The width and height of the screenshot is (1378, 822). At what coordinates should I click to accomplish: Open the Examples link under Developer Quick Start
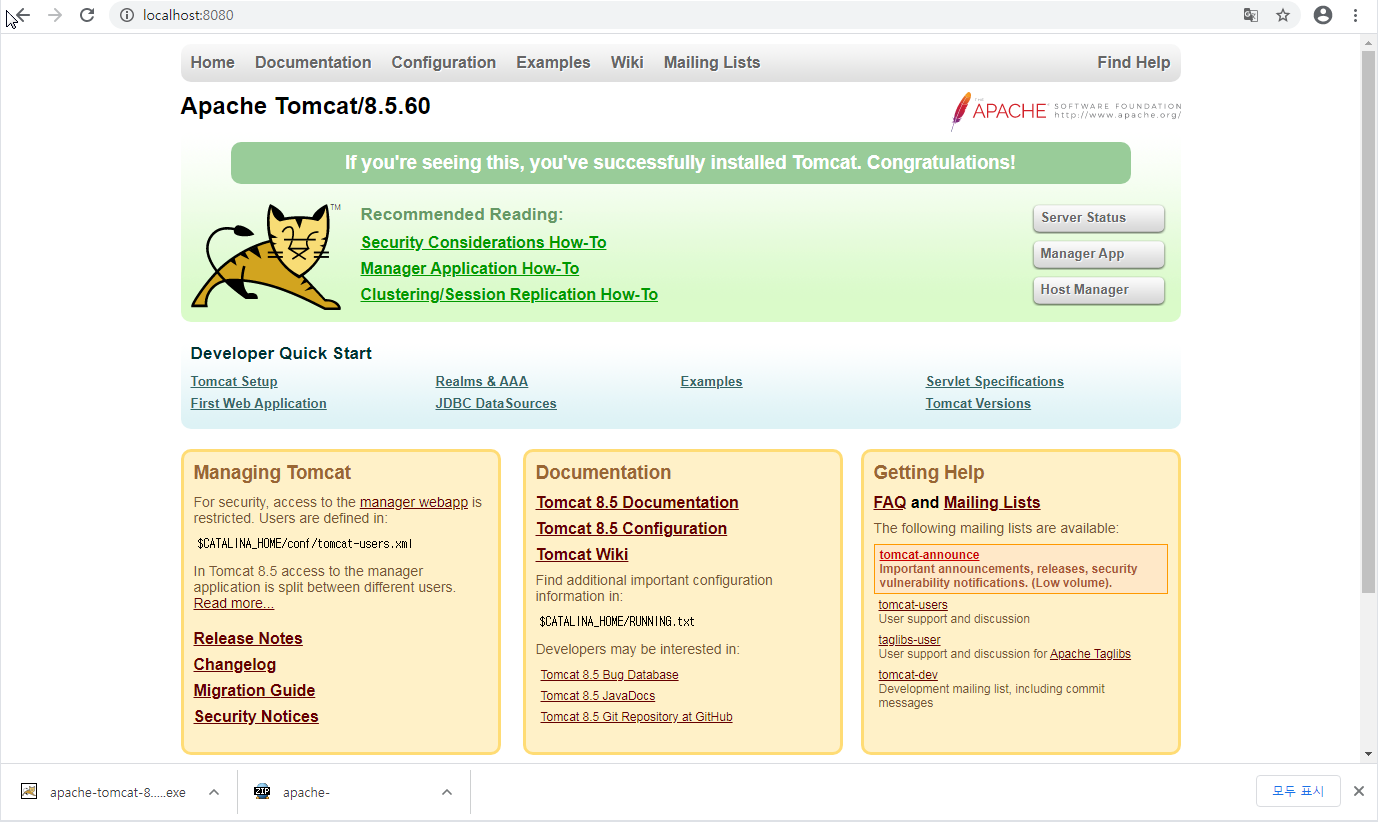pyautogui.click(x=711, y=381)
